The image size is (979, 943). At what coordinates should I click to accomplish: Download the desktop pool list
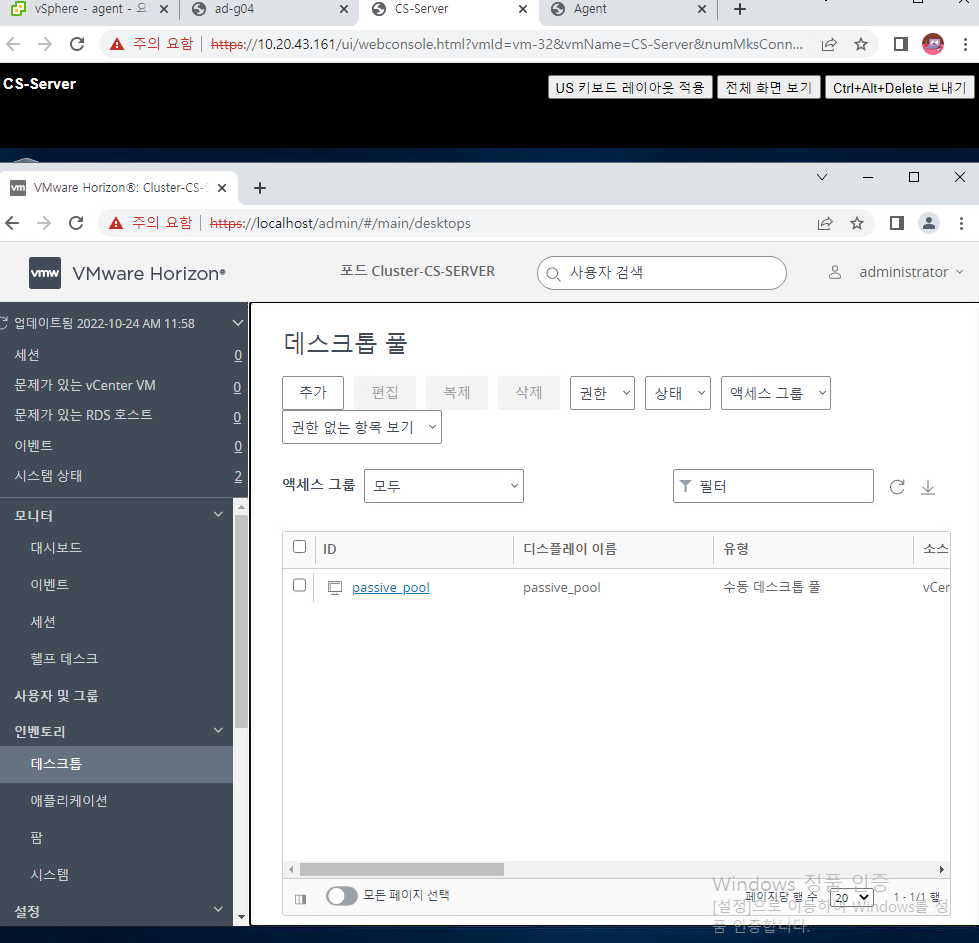[x=928, y=487]
